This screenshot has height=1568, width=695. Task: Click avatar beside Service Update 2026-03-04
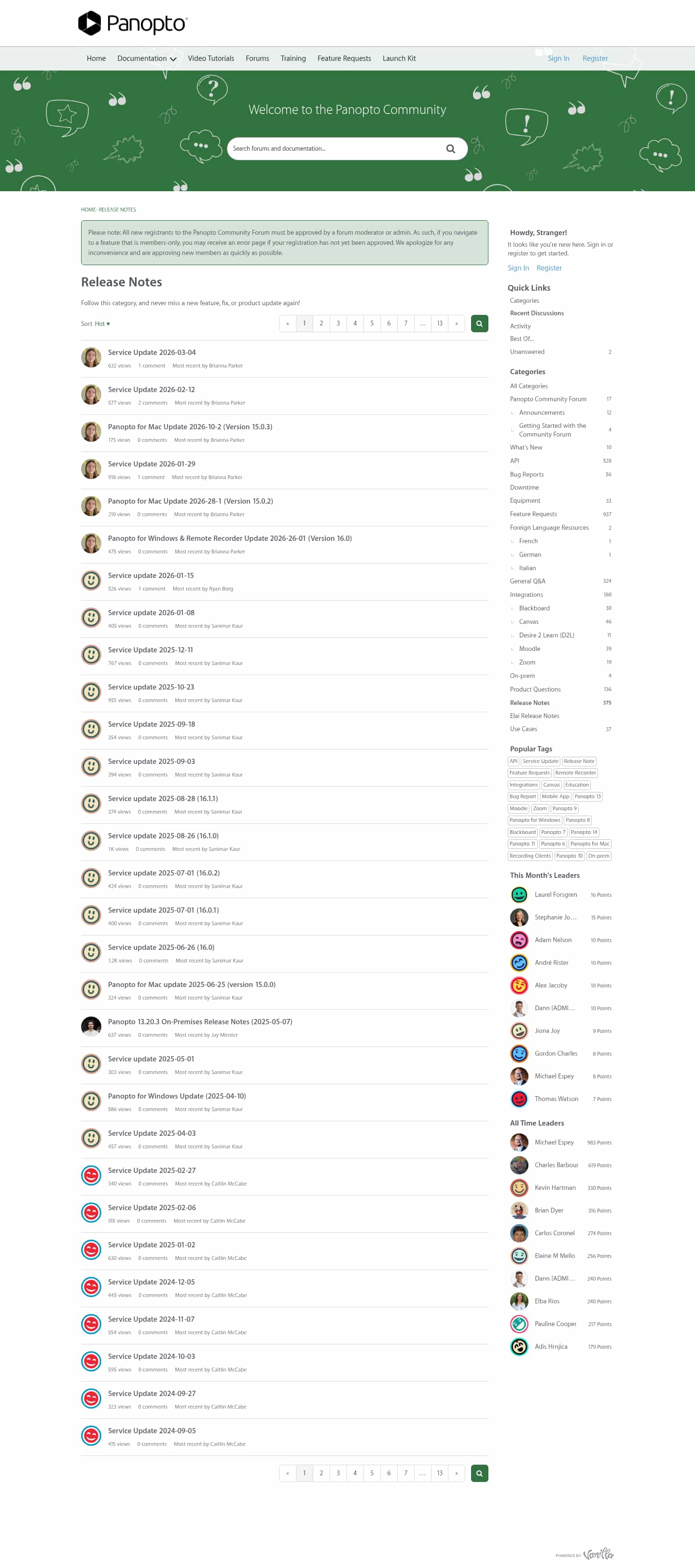[x=91, y=357]
